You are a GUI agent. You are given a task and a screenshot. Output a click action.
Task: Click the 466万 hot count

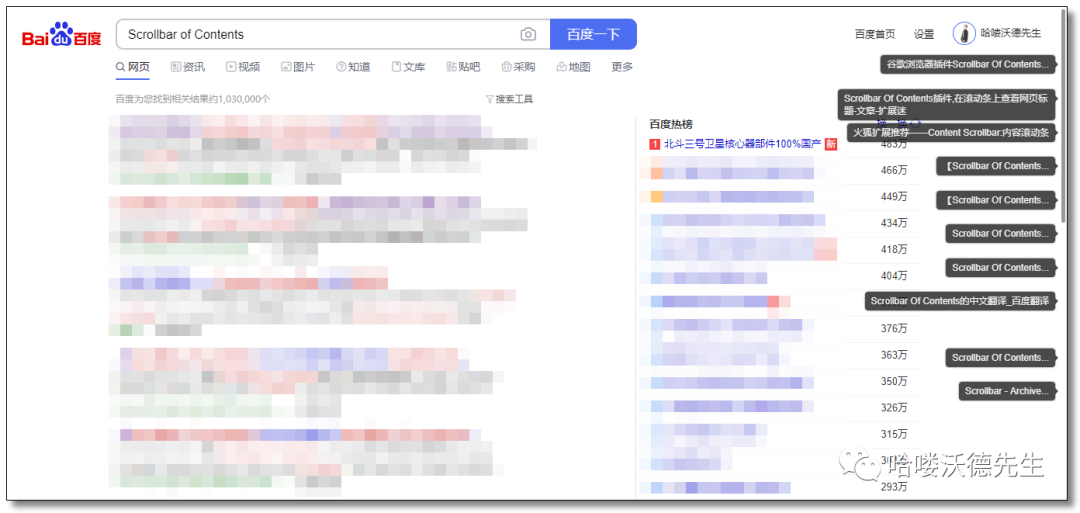coord(894,170)
